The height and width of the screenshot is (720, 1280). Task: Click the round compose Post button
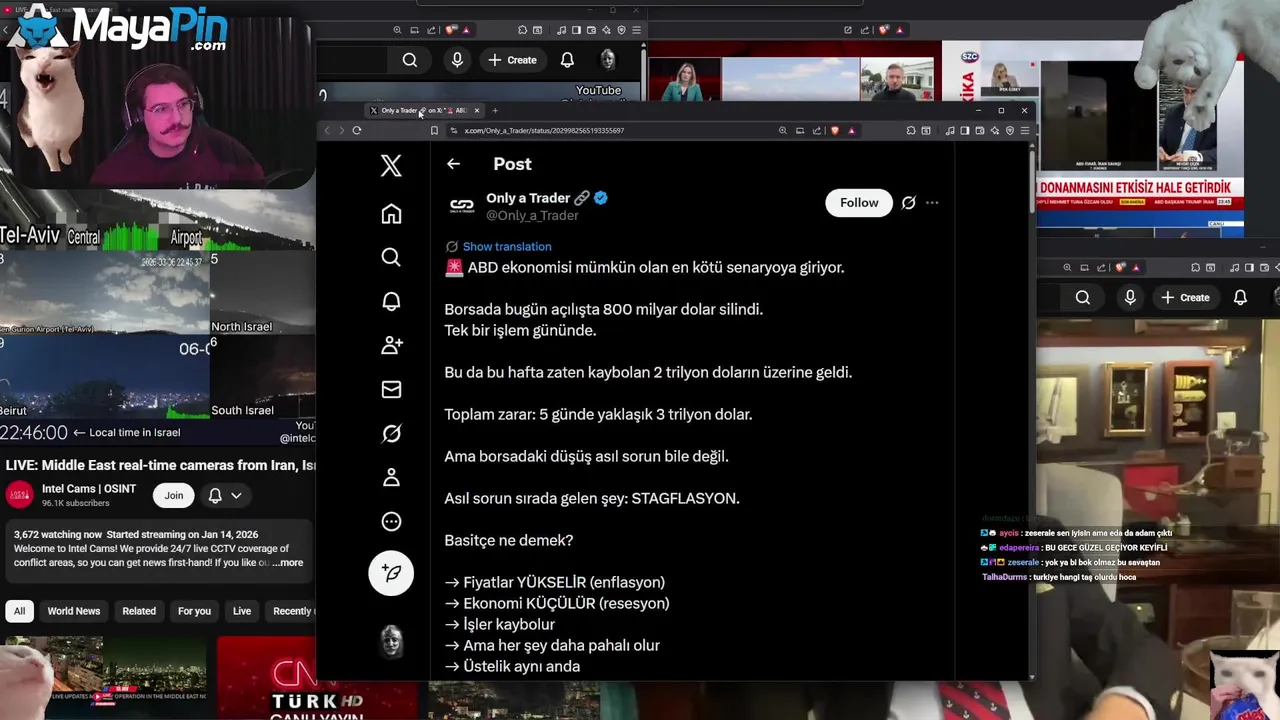[391, 573]
